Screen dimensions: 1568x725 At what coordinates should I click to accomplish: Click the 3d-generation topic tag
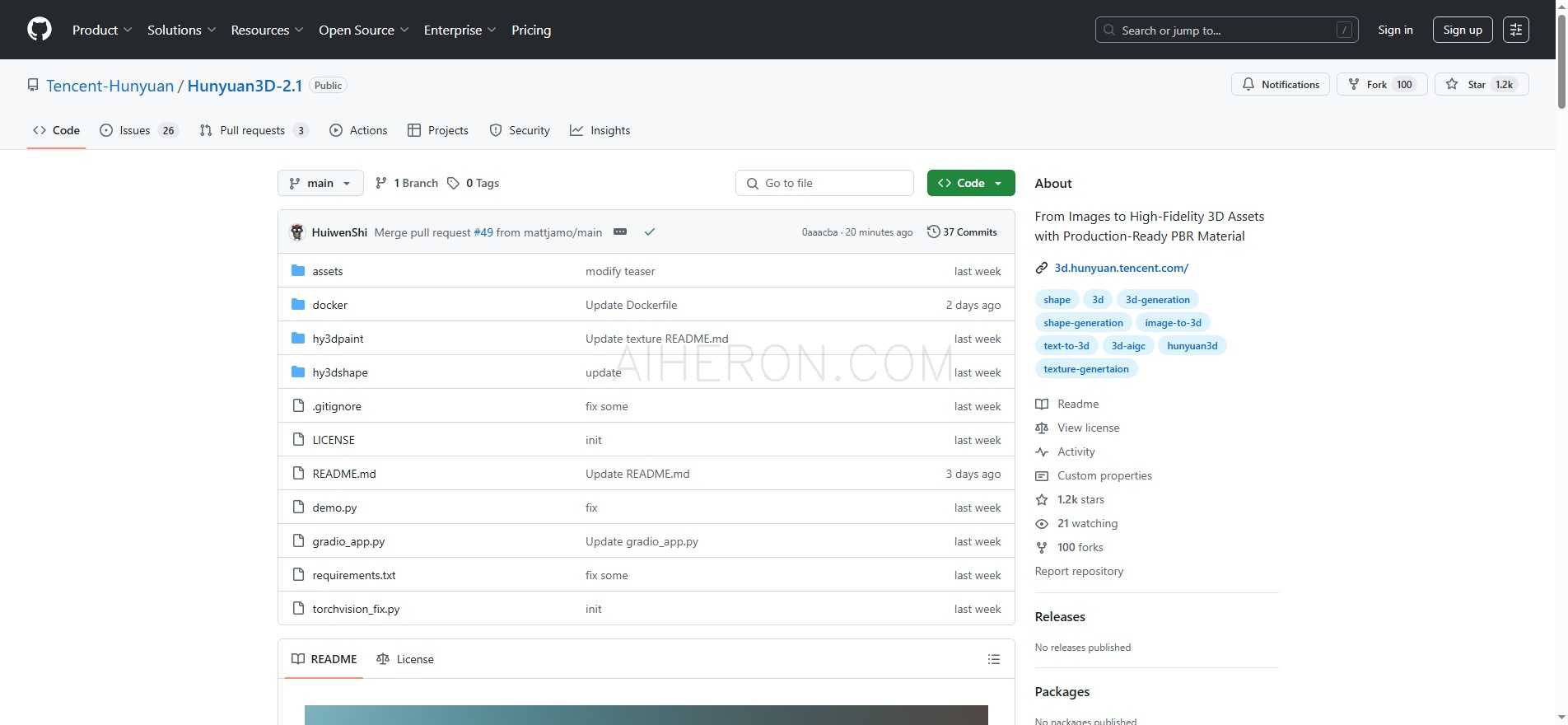1157,300
